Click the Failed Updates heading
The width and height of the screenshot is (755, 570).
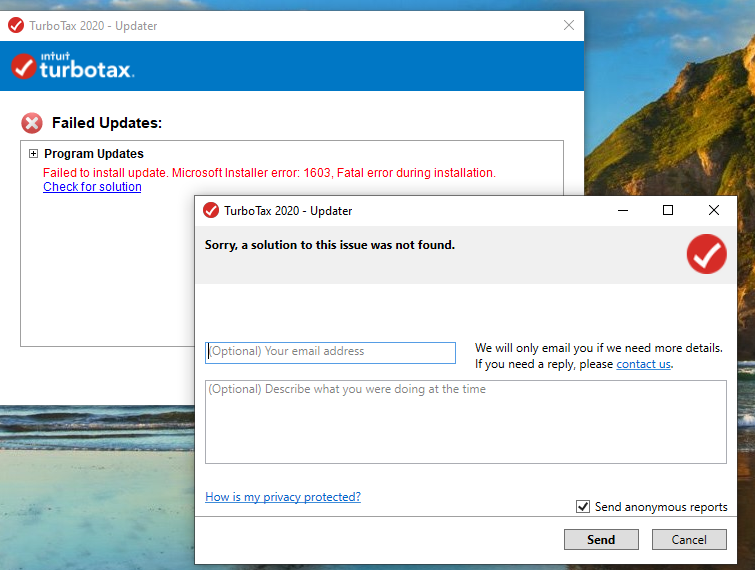tap(107, 123)
